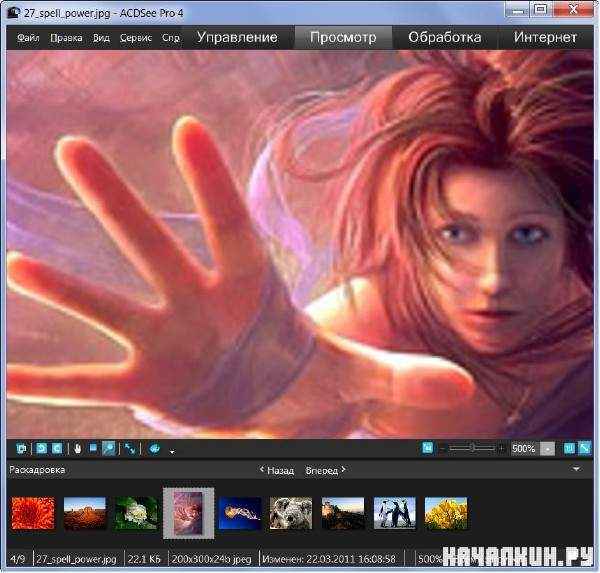Click the Изменен 22.03.2011 date entry
The height and width of the screenshot is (573, 600).
pos(329,559)
